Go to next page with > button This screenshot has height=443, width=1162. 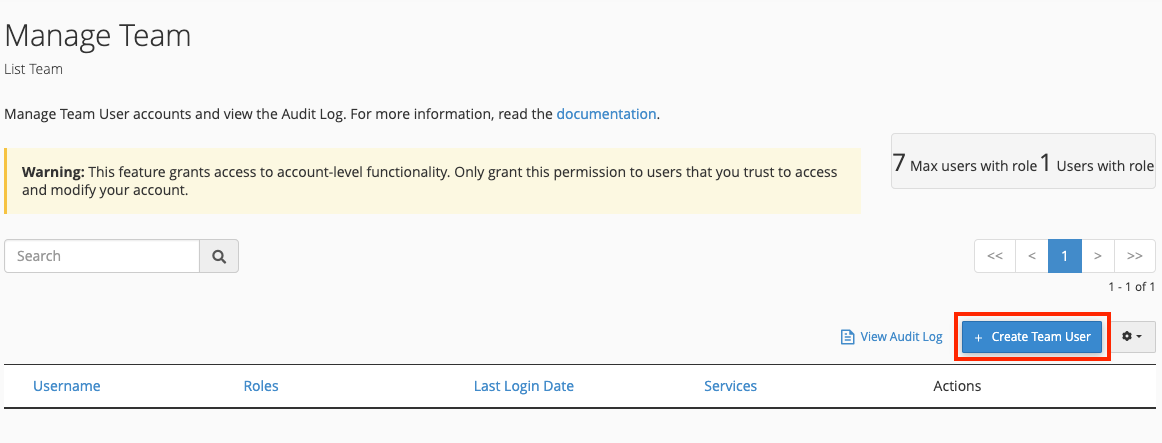coord(1097,256)
